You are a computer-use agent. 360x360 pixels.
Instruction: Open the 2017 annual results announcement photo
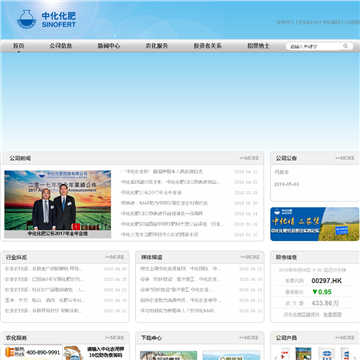[x=58, y=200]
